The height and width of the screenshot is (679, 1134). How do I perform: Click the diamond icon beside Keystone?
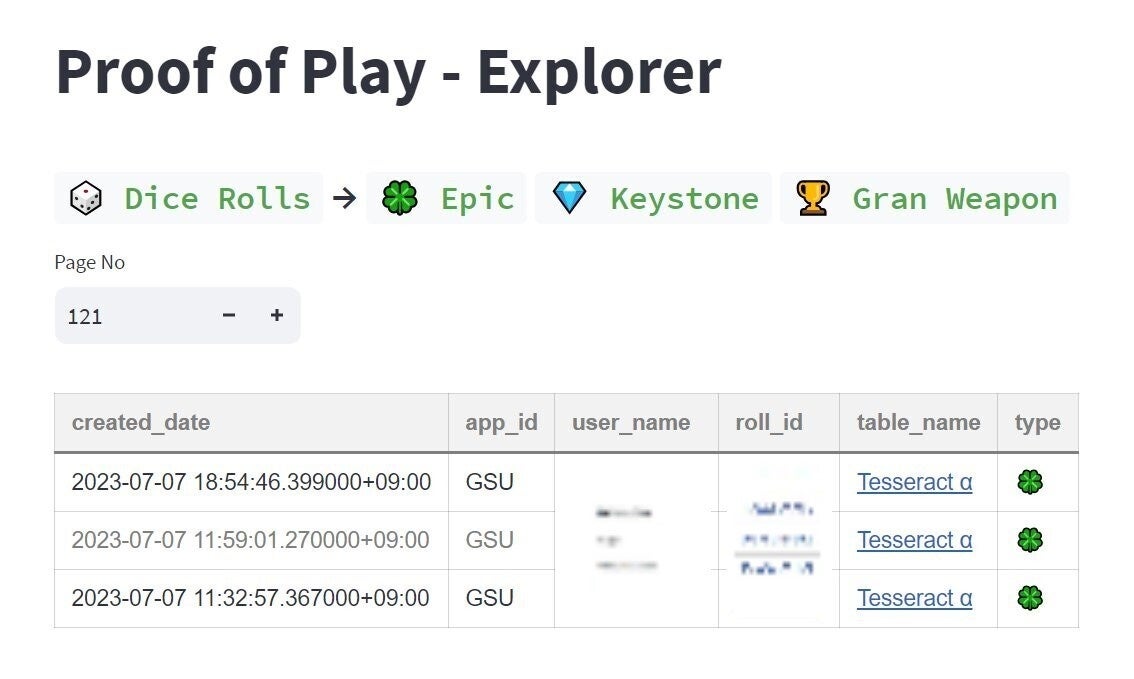[x=570, y=198]
